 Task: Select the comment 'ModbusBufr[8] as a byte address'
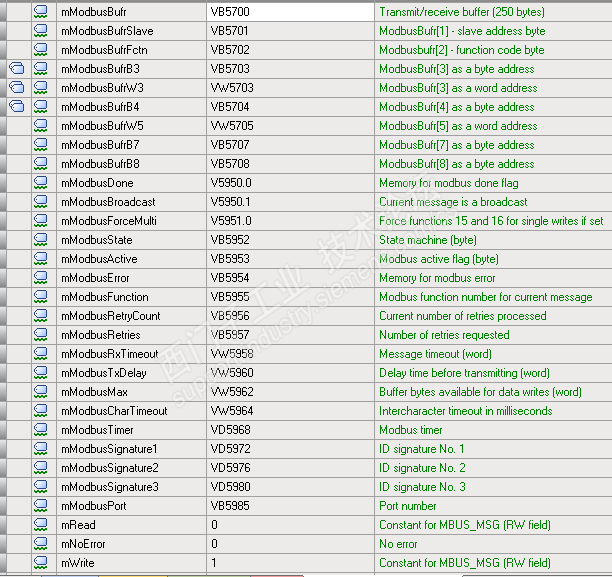(457, 164)
